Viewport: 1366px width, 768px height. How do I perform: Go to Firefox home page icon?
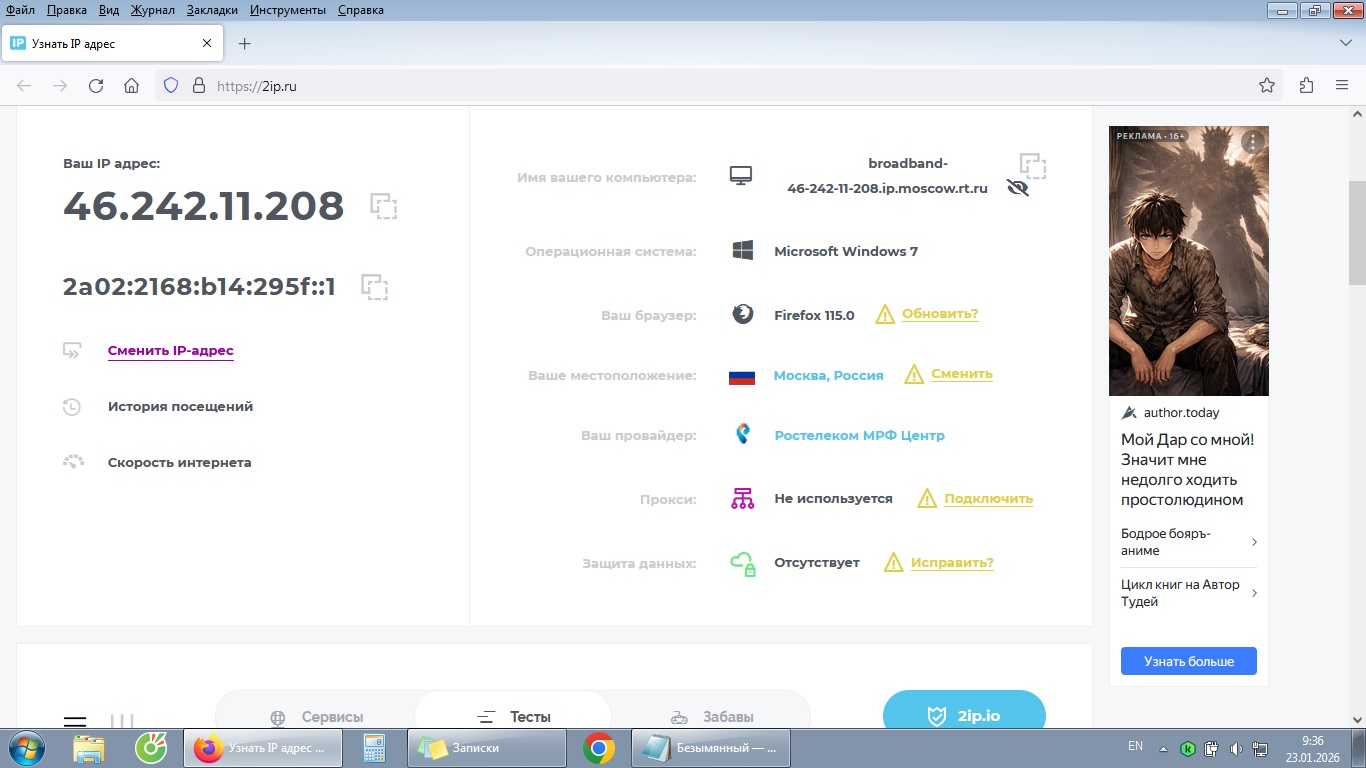(131, 86)
